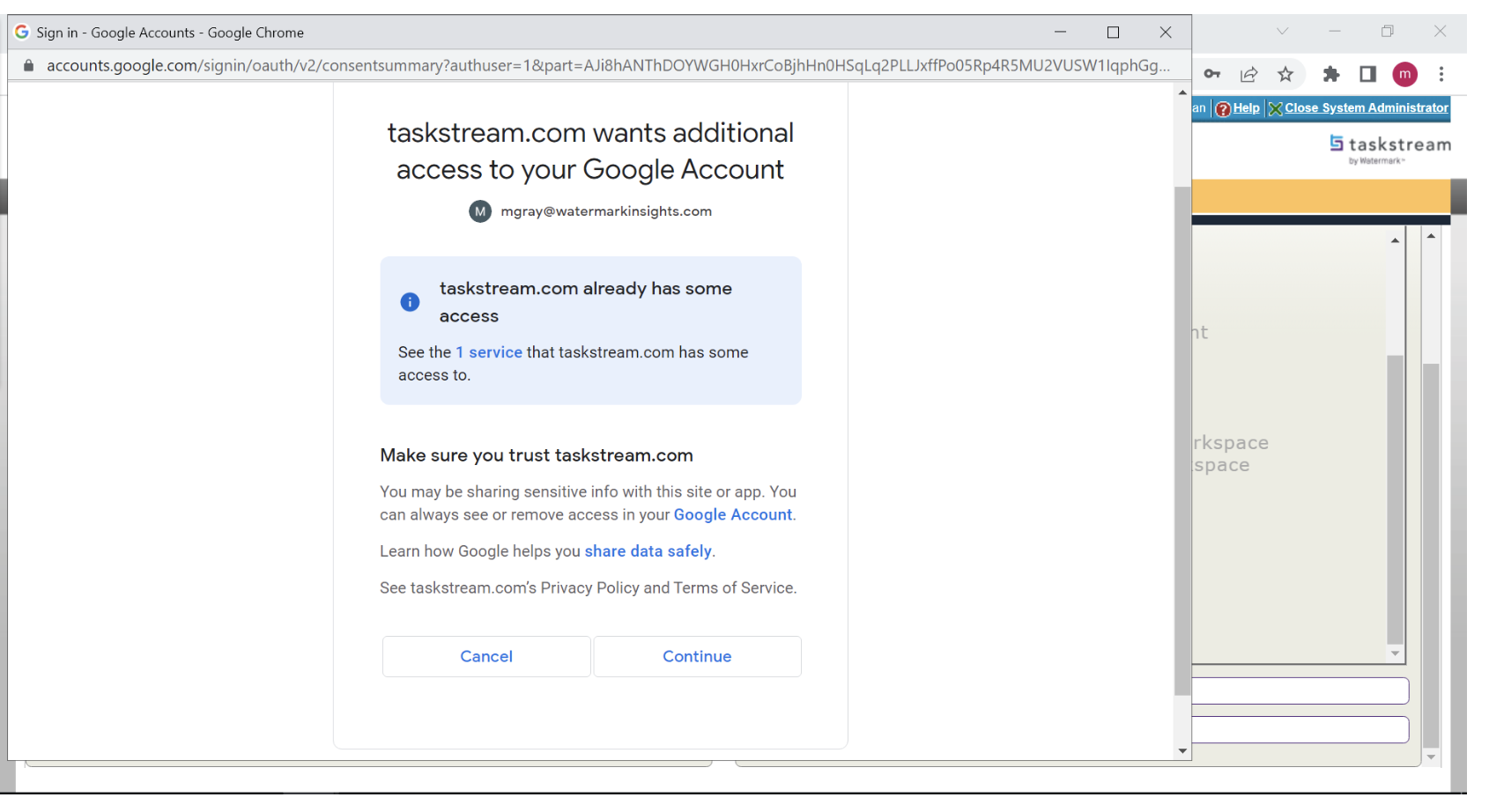Click the 'rkspace' text in Taskstream window
1489x812 pixels.
[x=1231, y=442]
